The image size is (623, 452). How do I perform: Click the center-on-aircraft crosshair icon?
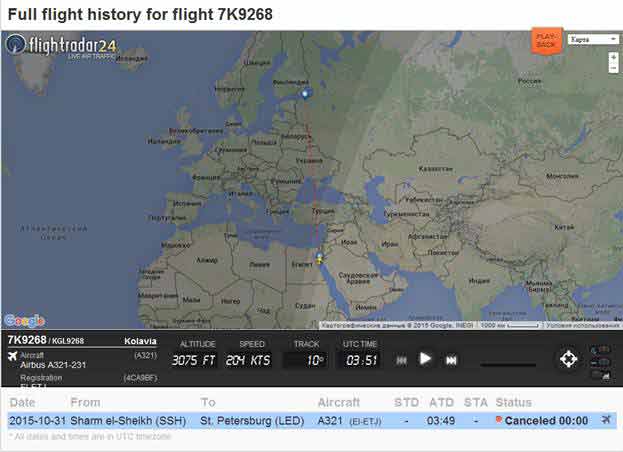tap(568, 359)
